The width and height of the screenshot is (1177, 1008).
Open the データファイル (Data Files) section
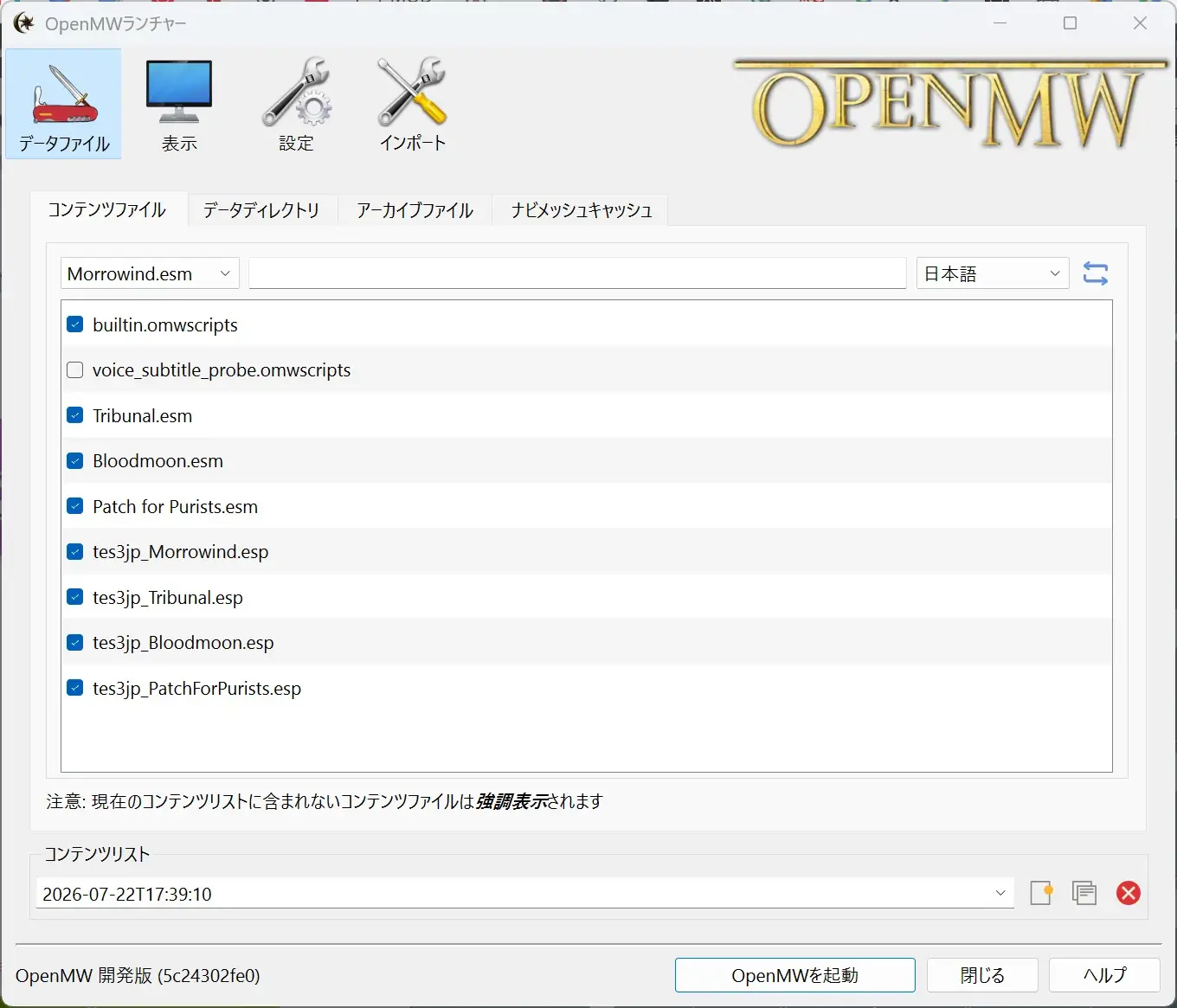point(63,104)
